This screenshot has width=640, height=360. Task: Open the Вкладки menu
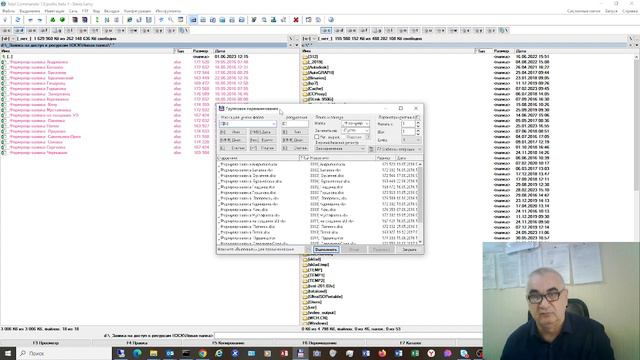[111, 11]
